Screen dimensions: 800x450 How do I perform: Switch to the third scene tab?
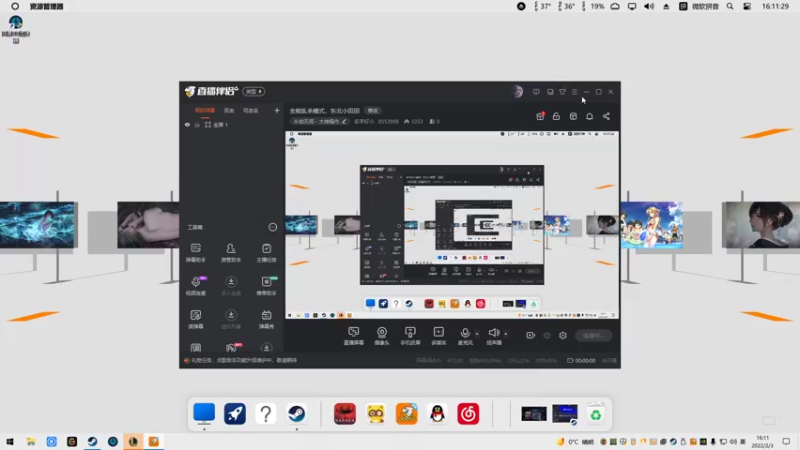click(x=251, y=110)
